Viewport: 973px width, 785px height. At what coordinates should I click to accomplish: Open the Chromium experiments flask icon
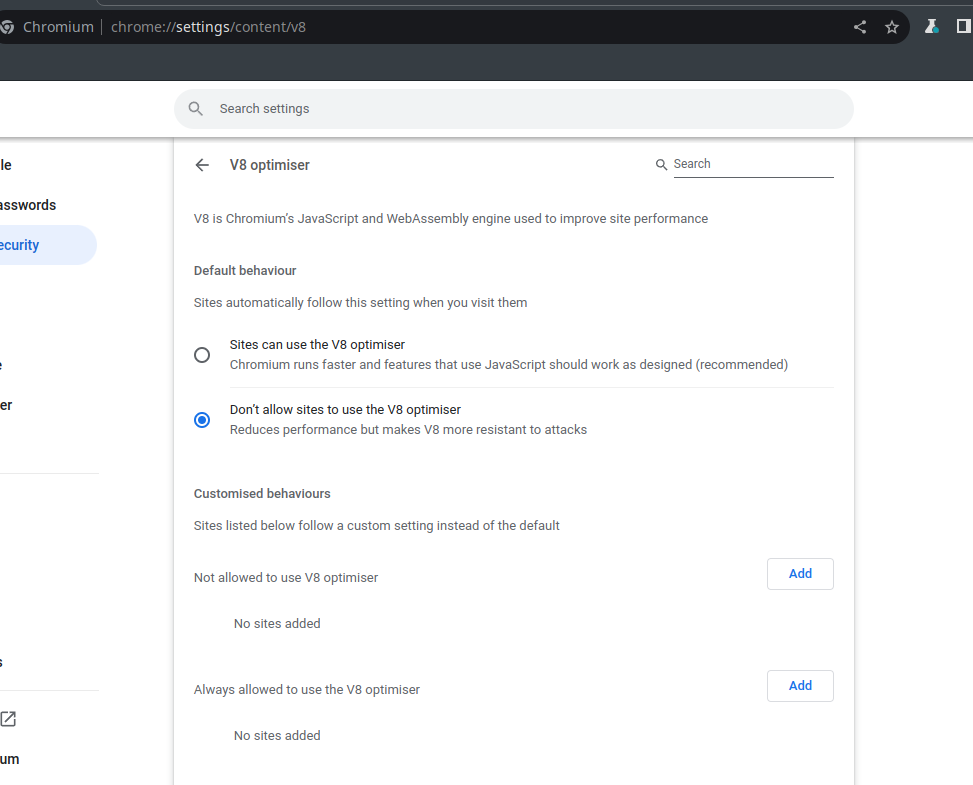click(931, 27)
